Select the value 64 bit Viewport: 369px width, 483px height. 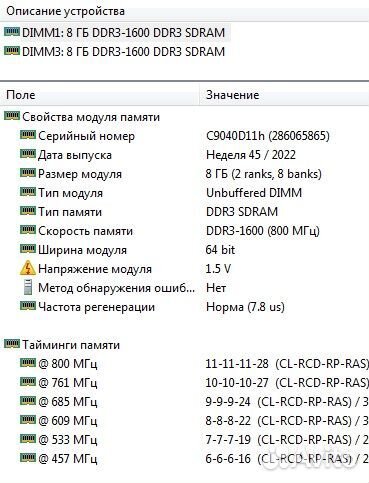coord(220,250)
